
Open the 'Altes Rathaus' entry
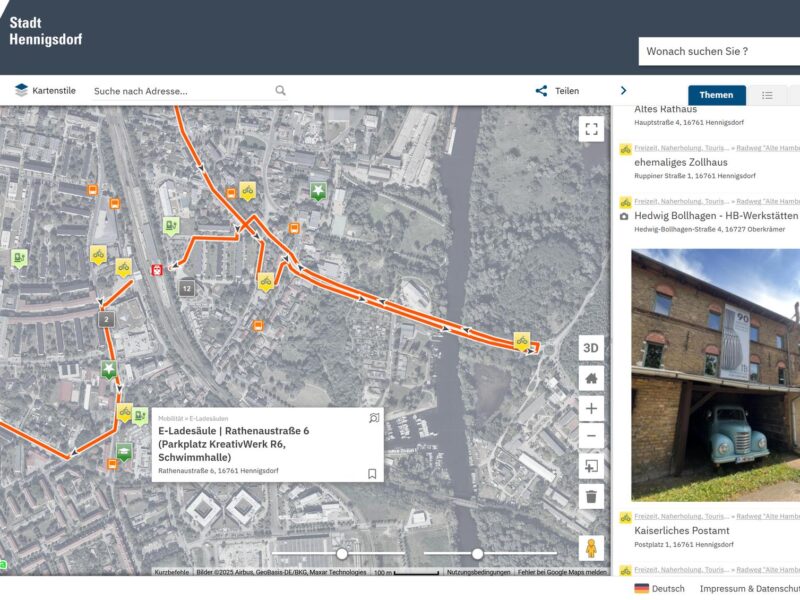665,109
